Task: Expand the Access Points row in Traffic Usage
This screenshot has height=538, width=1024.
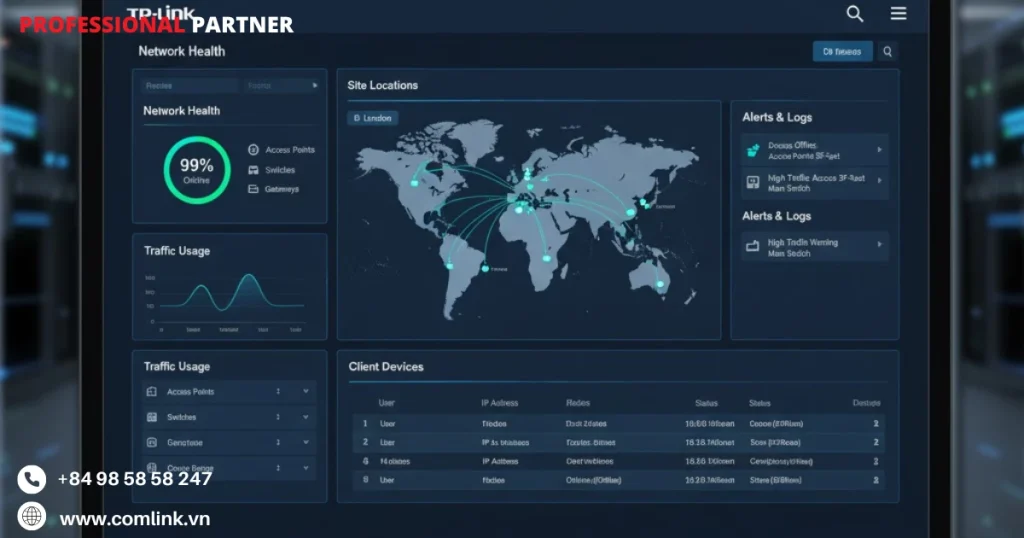Action: coord(305,392)
